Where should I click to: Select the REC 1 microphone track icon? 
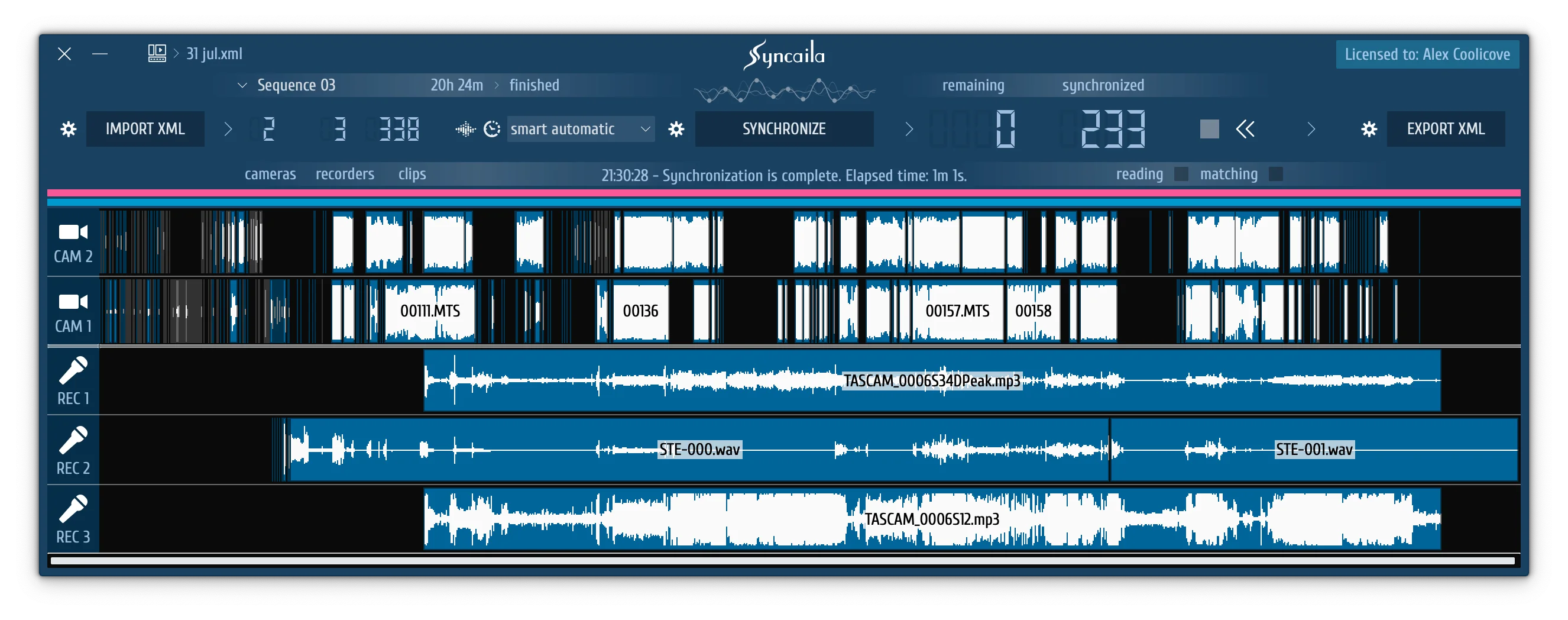73,371
